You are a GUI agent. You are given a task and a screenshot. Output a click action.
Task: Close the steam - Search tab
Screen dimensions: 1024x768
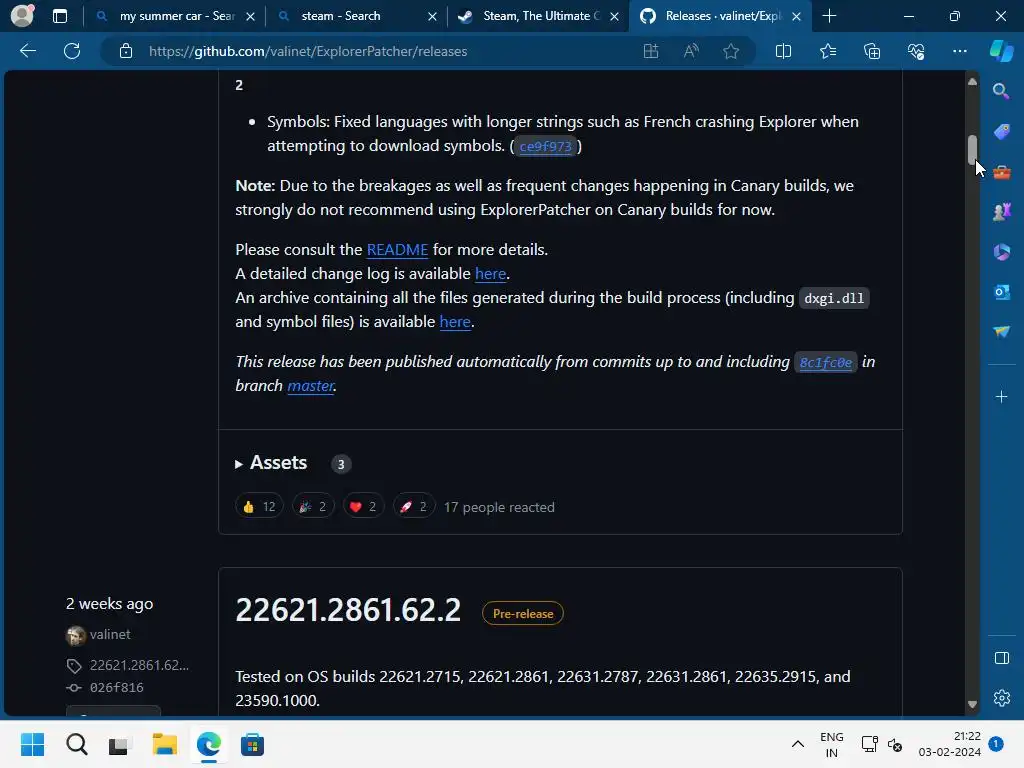[432, 16]
